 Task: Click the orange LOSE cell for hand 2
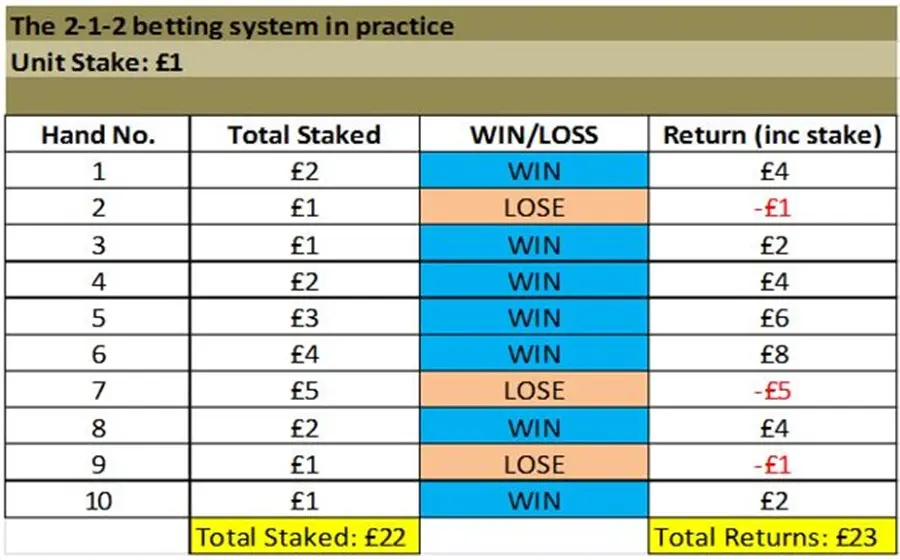[x=534, y=207]
